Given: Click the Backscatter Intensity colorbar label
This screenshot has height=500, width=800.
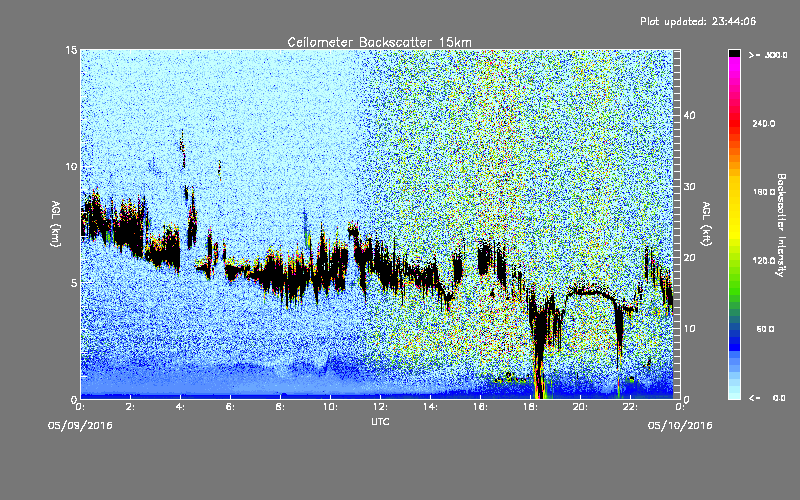Looking at the screenshot, I should pyautogui.click(x=781, y=225).
